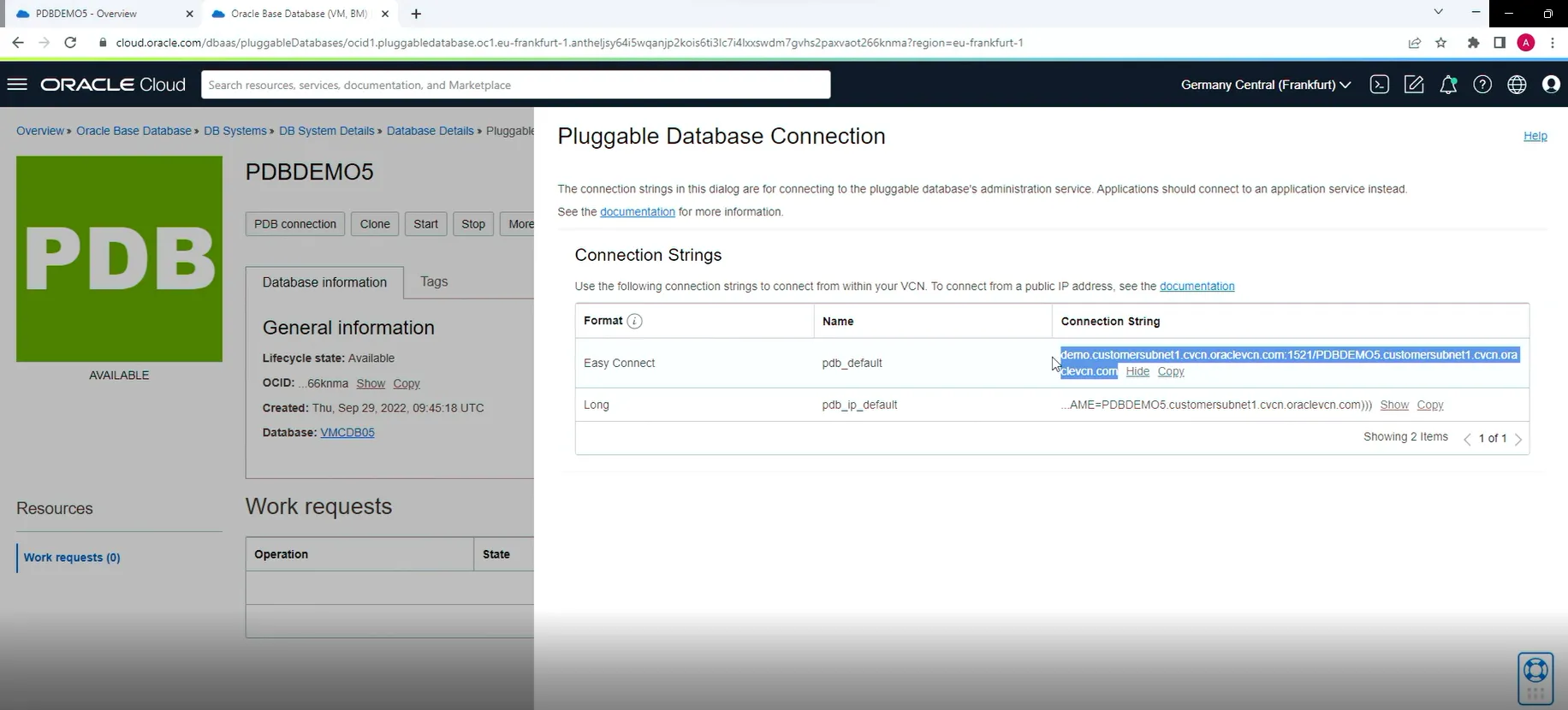This screenshot has height=710, width=1568.
Task: Open the Oracle Cloud navigation hamburger menu
Action: point(17,85)
